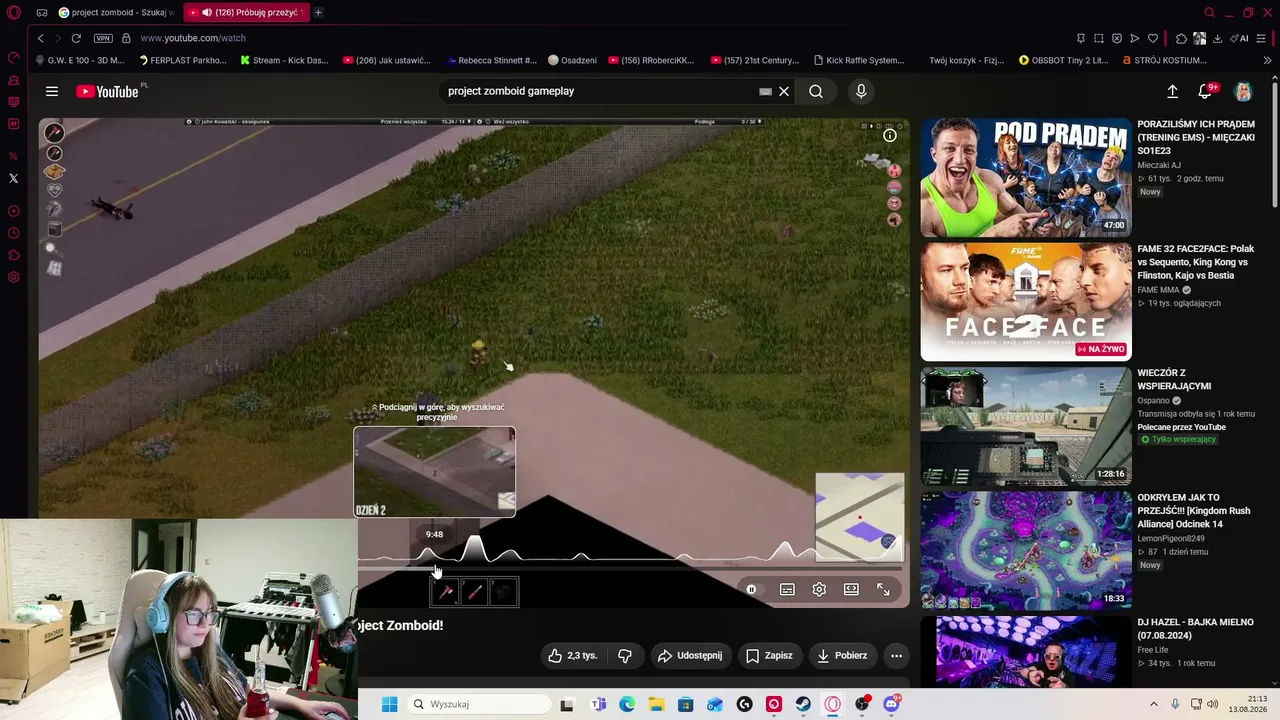Open Microsoft Edge from the taskbar
This screenshot has width=1280, height=720.
coord(627,704)
